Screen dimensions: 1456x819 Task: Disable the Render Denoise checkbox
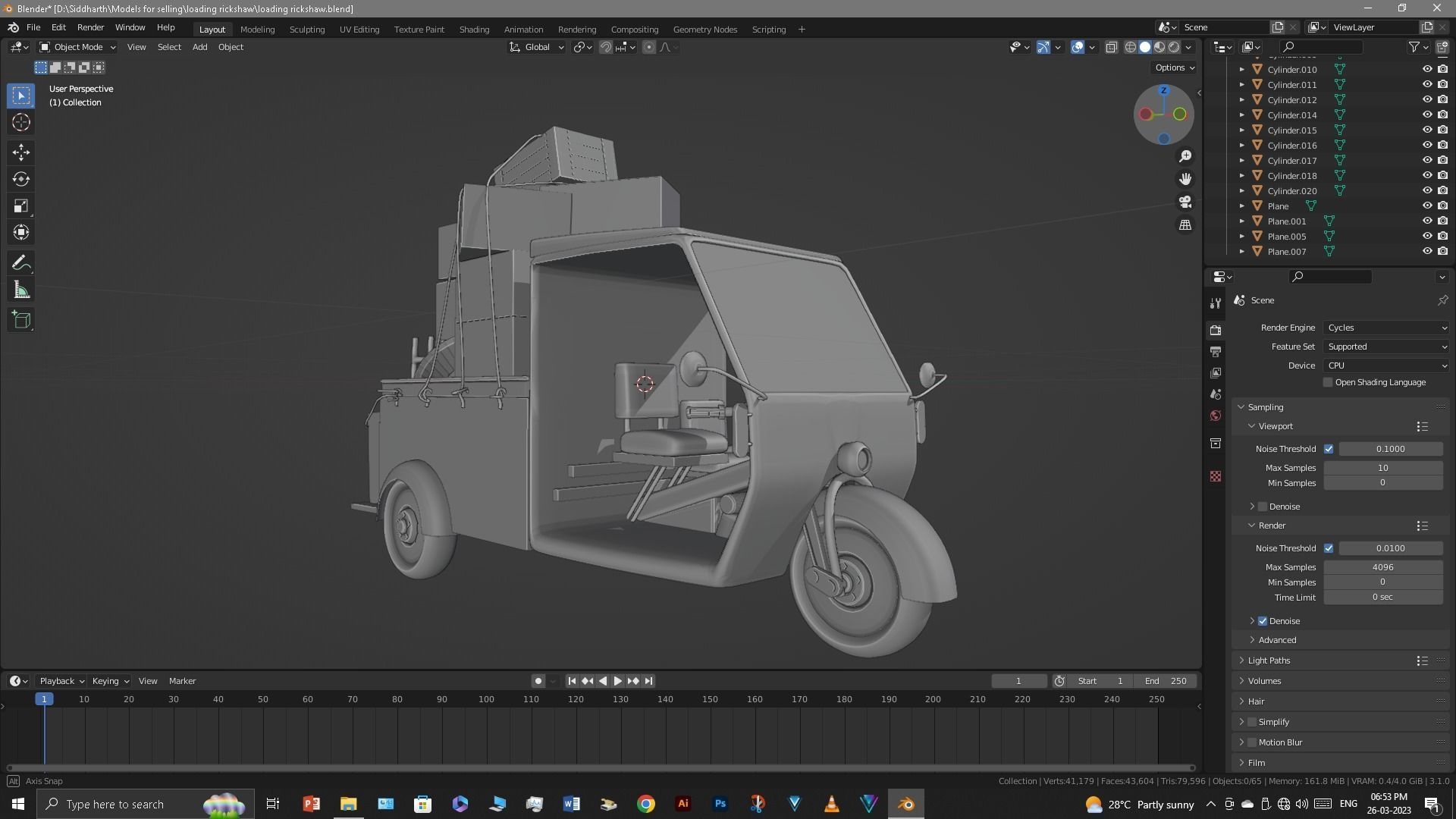(1263, 621)
